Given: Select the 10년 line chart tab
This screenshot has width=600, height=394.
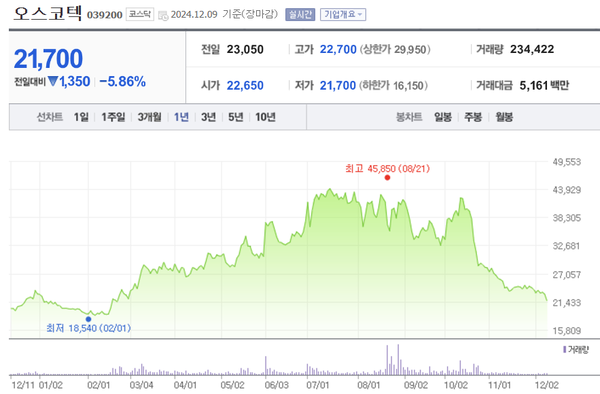Looking at the screenshot, I should [265, 117].
